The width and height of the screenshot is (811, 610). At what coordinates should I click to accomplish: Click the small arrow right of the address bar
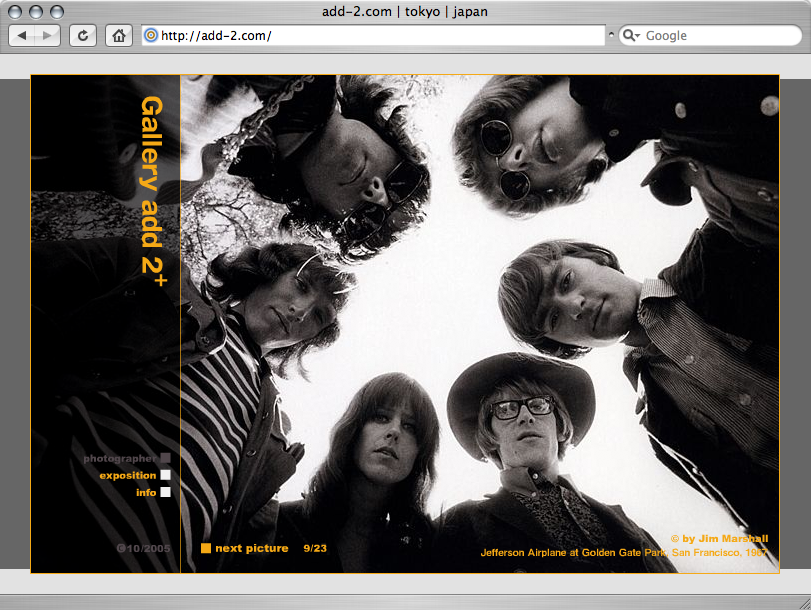[x=611, y=35]
